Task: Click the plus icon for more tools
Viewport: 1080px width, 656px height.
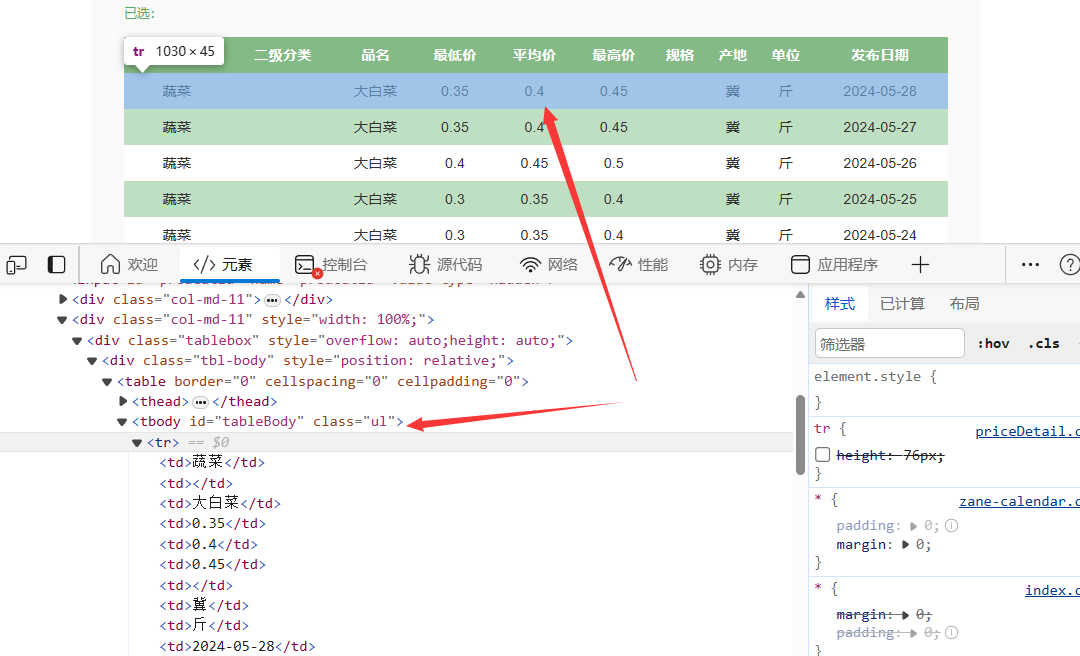Action: (x=921, y=265)
